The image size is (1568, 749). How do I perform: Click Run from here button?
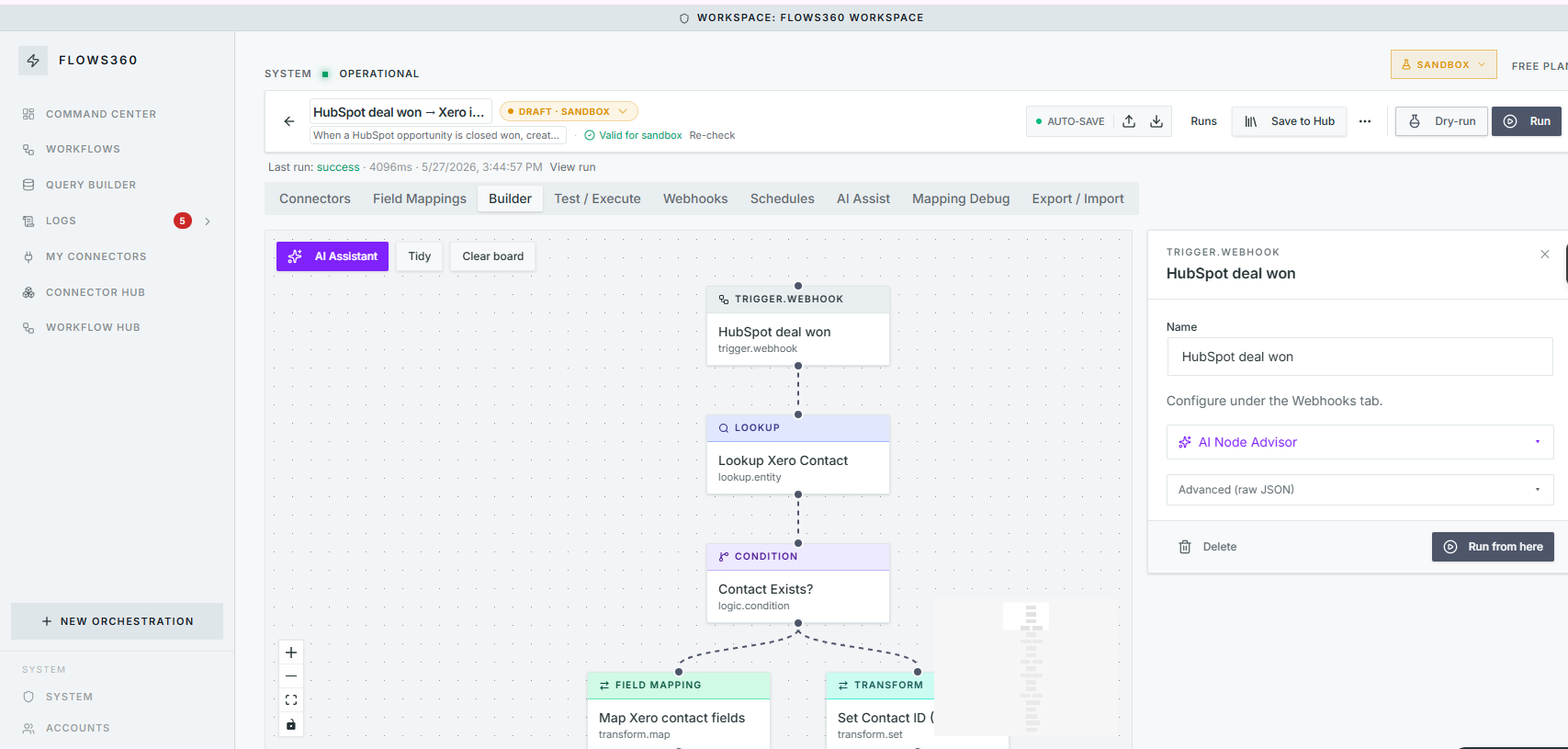1494,547
